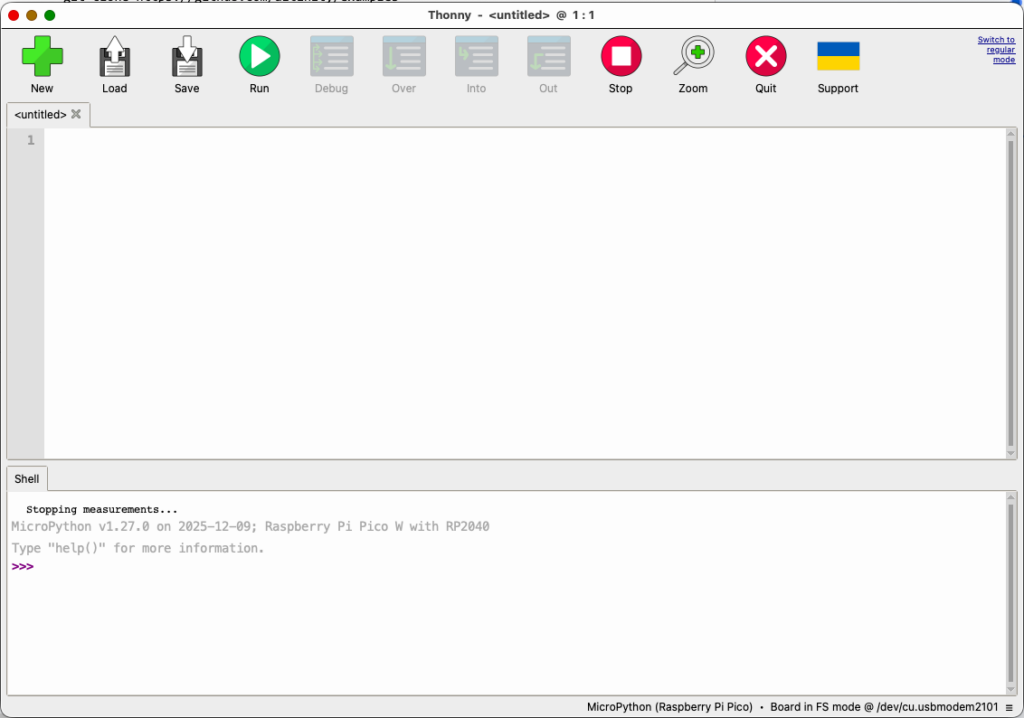Image resolution: width=1024 pixels, height=718 pixels.
Task: Quit Thonny using the red X icon
Action: (x=766, y=57)
